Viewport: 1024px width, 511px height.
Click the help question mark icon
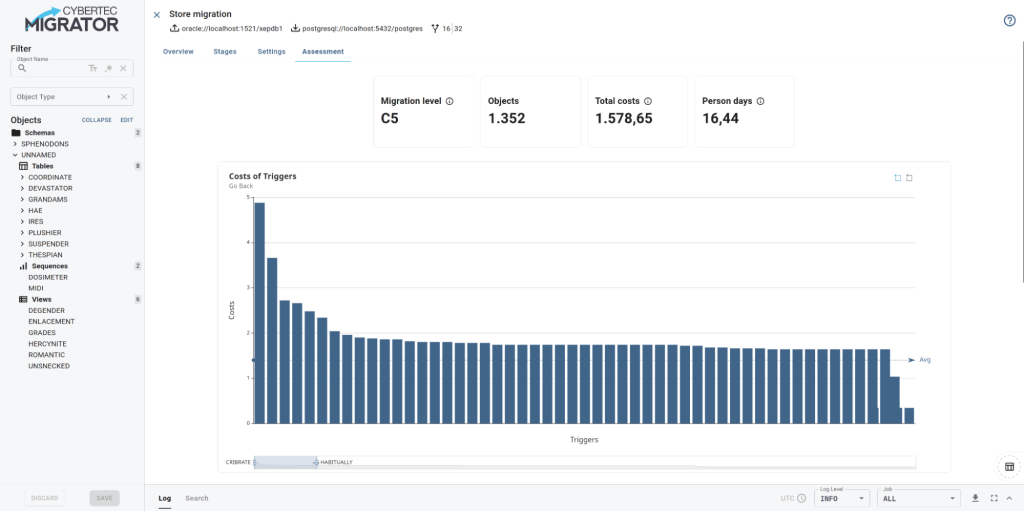click(x=1009, y=21)
